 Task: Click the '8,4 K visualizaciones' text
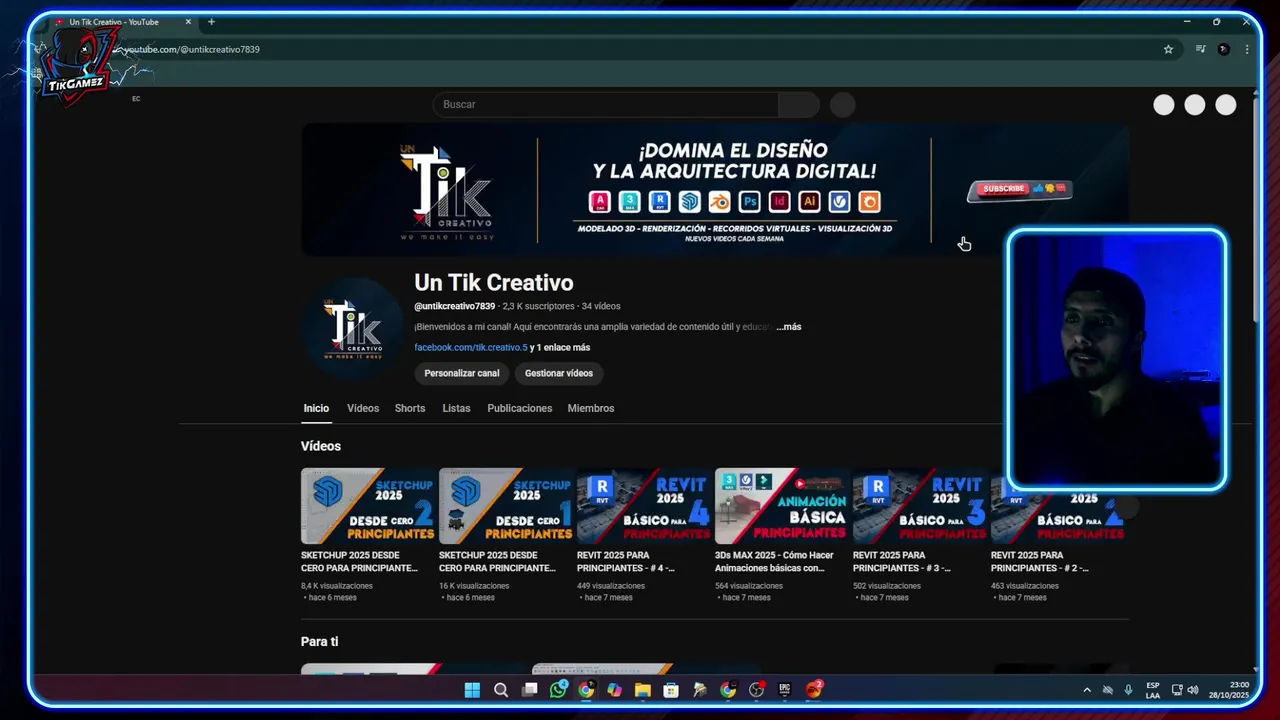point(337,586)
